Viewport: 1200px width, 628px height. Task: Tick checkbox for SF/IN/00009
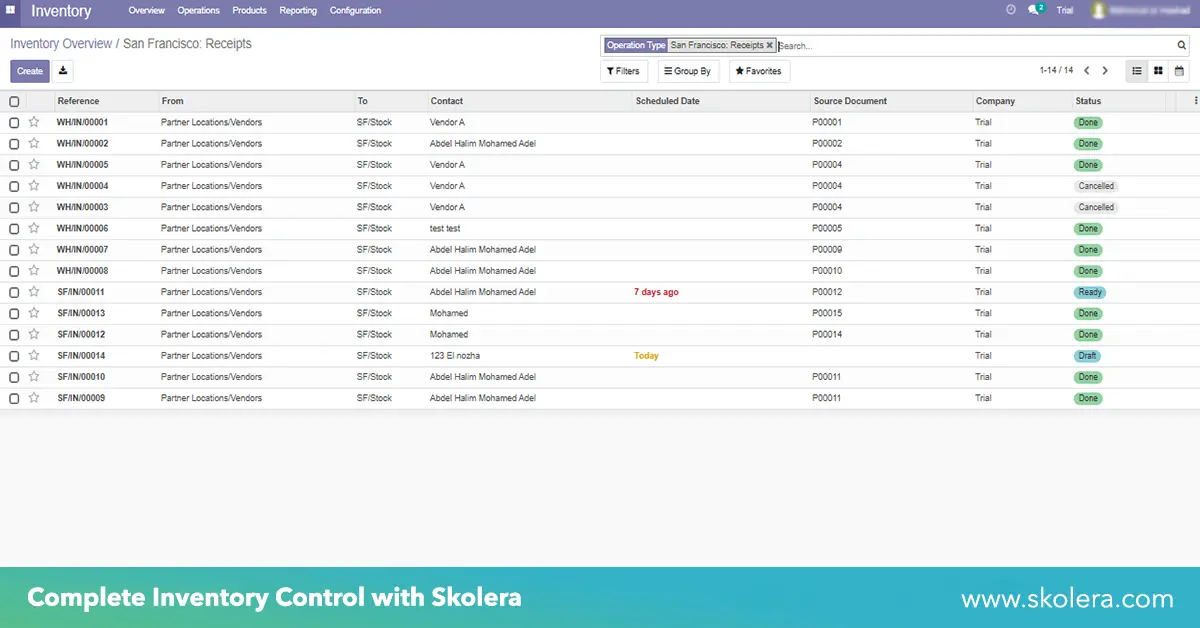(x=14, y=398)
